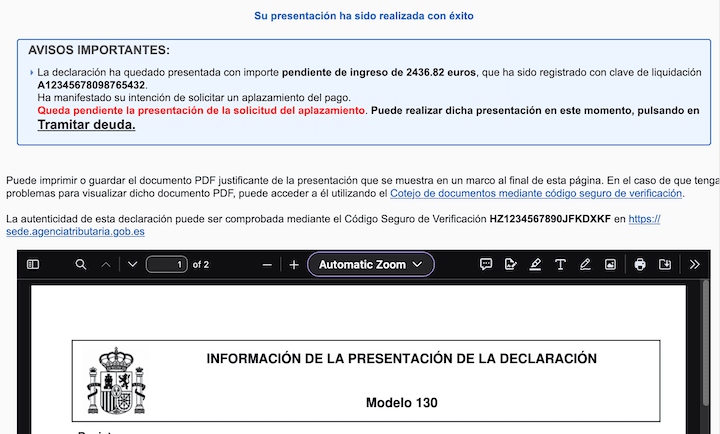Zoom out with the minus button
The image size is (720, 434).
[267, 265]
